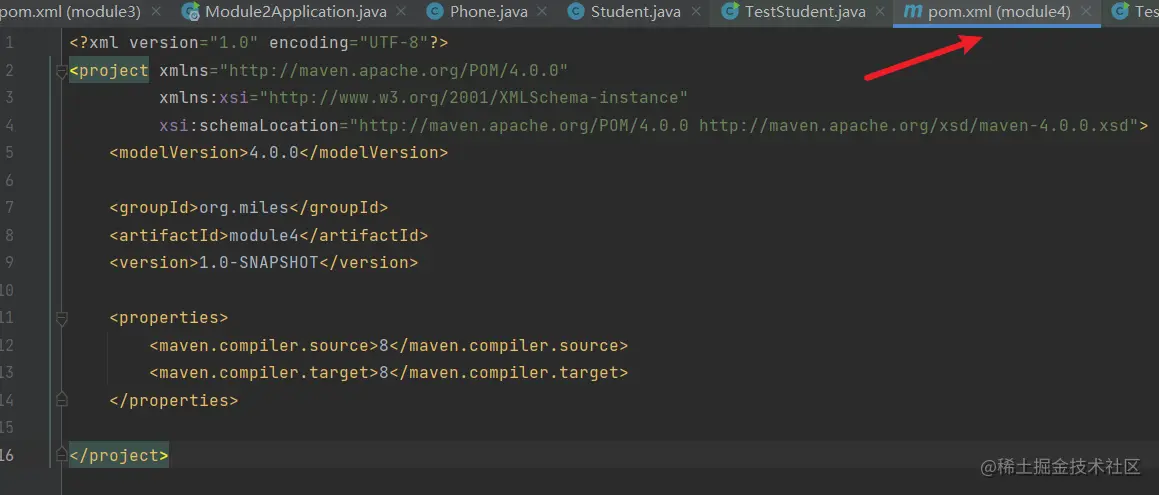Close the Student.java tab
The image size is (1159, 495).
point(696,12)
